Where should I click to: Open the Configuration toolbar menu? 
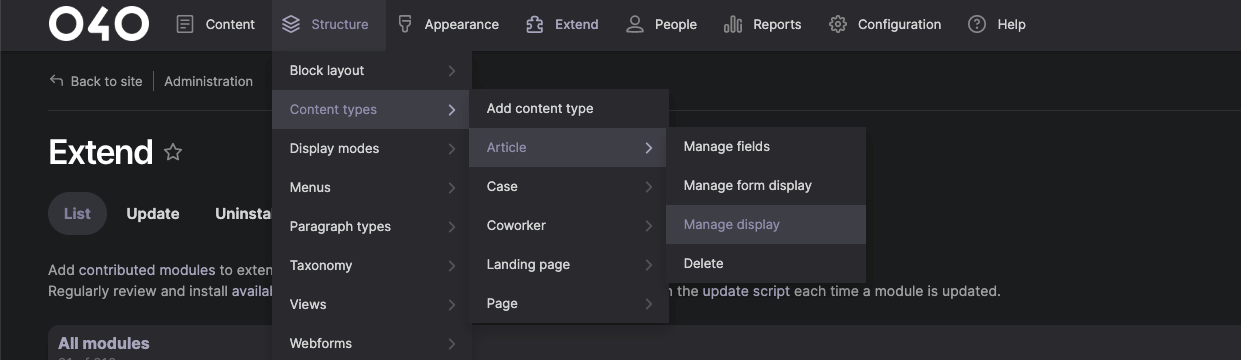(x=885, y=24)
